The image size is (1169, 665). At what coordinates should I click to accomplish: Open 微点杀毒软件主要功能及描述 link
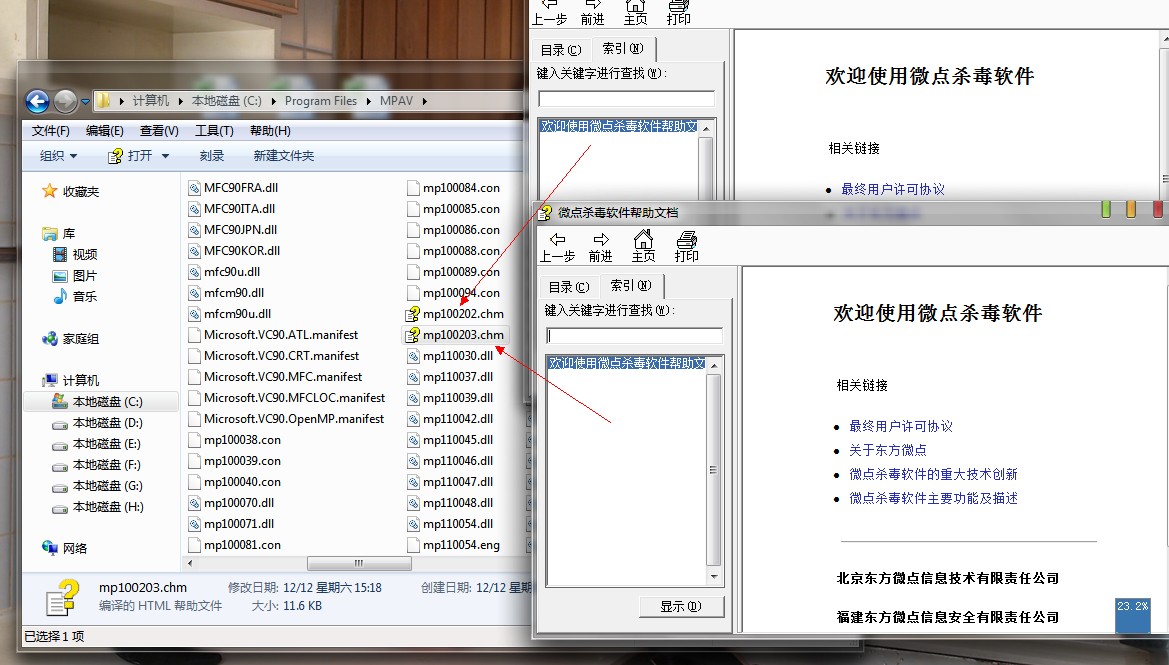pos(933,498)
